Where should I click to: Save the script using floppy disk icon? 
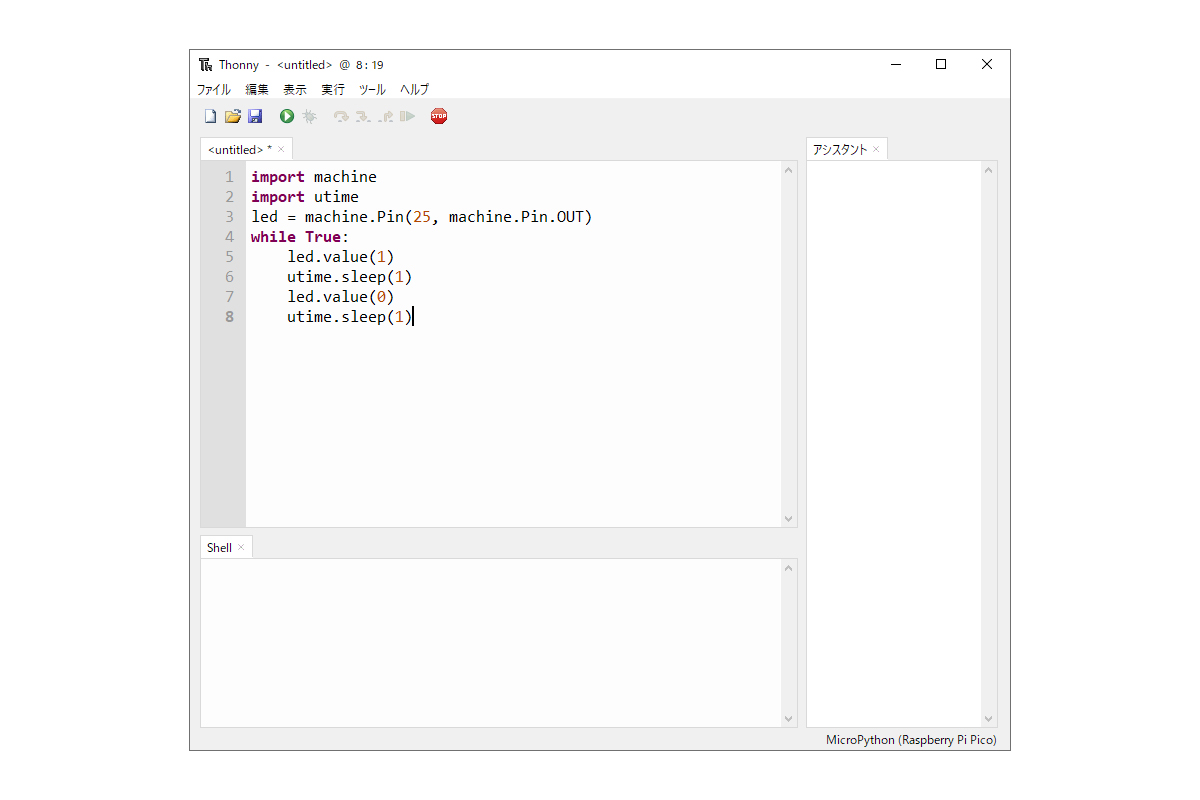pos(255,117)
